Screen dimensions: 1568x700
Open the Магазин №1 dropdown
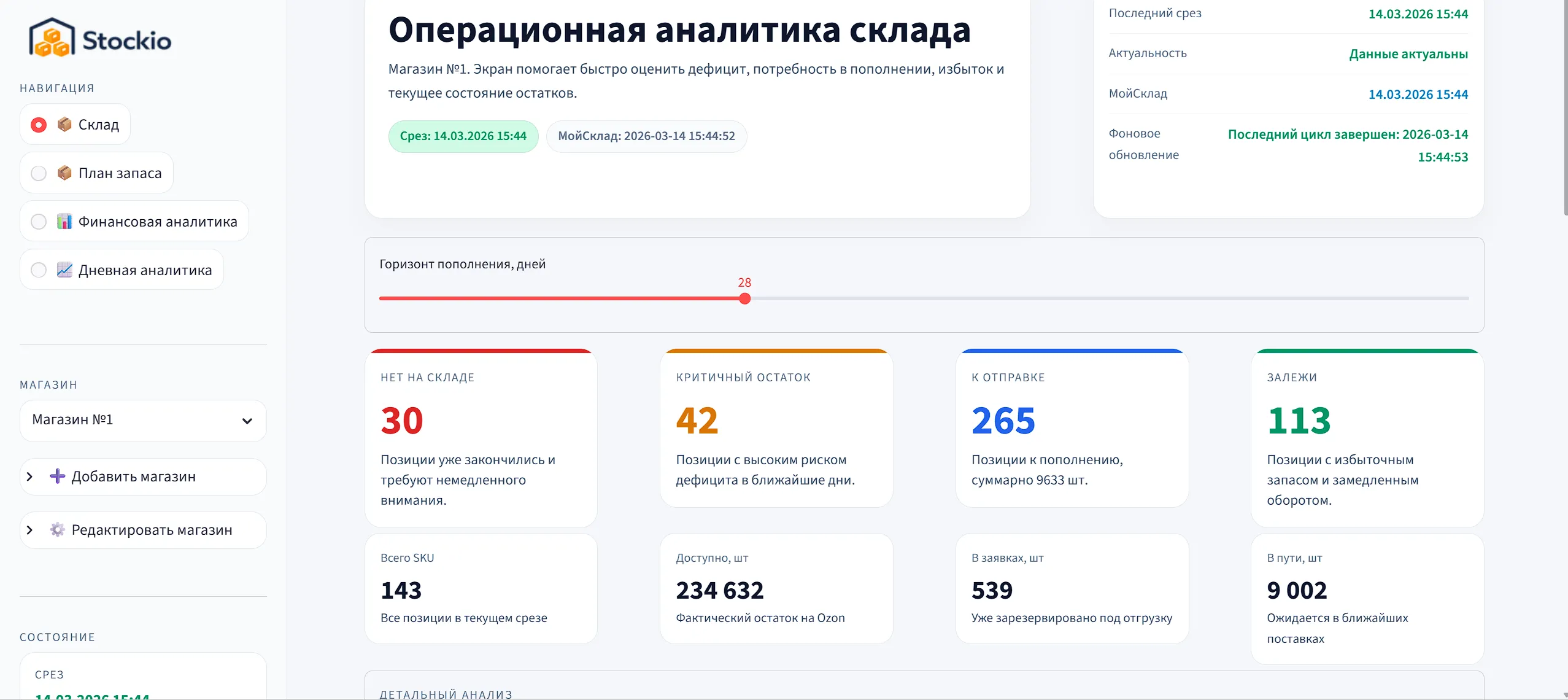click(143, 420)
